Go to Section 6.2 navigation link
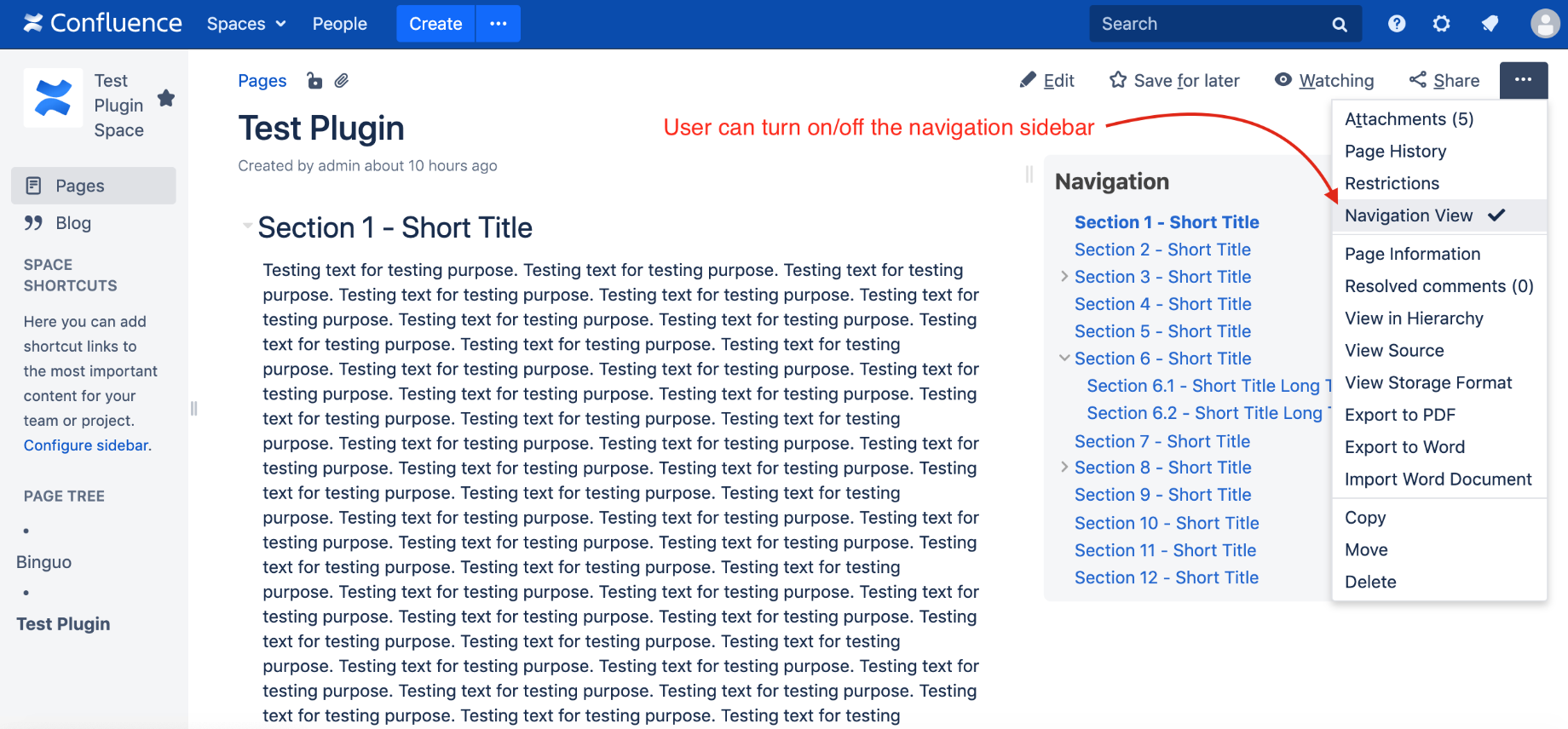Image resolution: width=1568 pixels, height=729 pixels. pos(1208,413)
